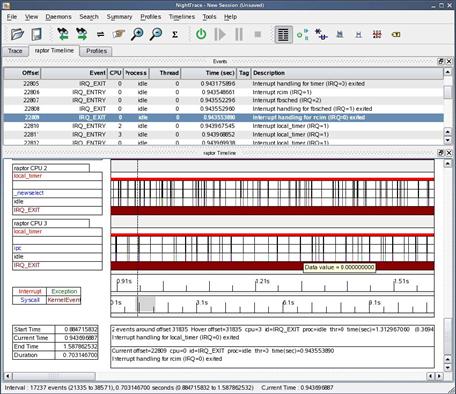This screenshot has width=456, height=394.
Task: Open the View menu
Action: point(31,17)
